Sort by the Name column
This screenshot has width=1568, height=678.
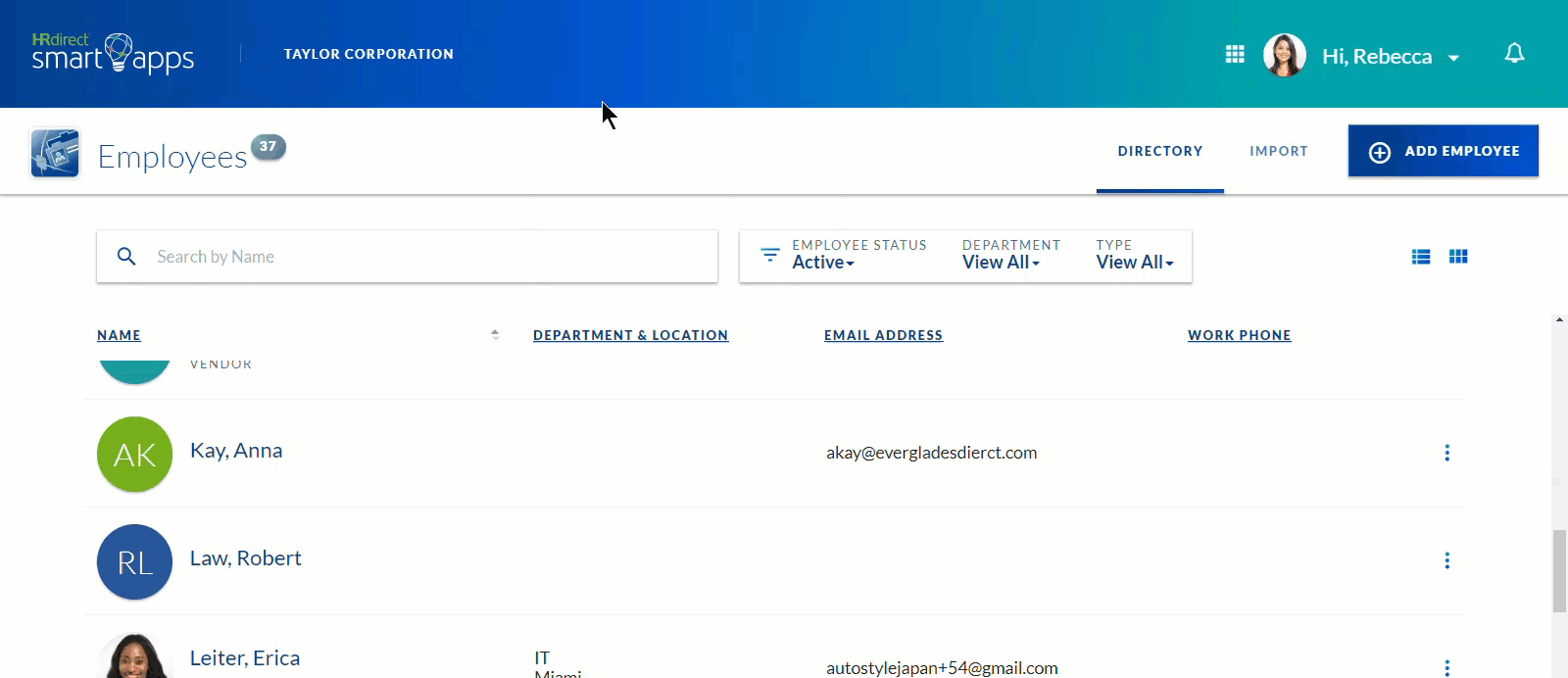tap(119, 335)
